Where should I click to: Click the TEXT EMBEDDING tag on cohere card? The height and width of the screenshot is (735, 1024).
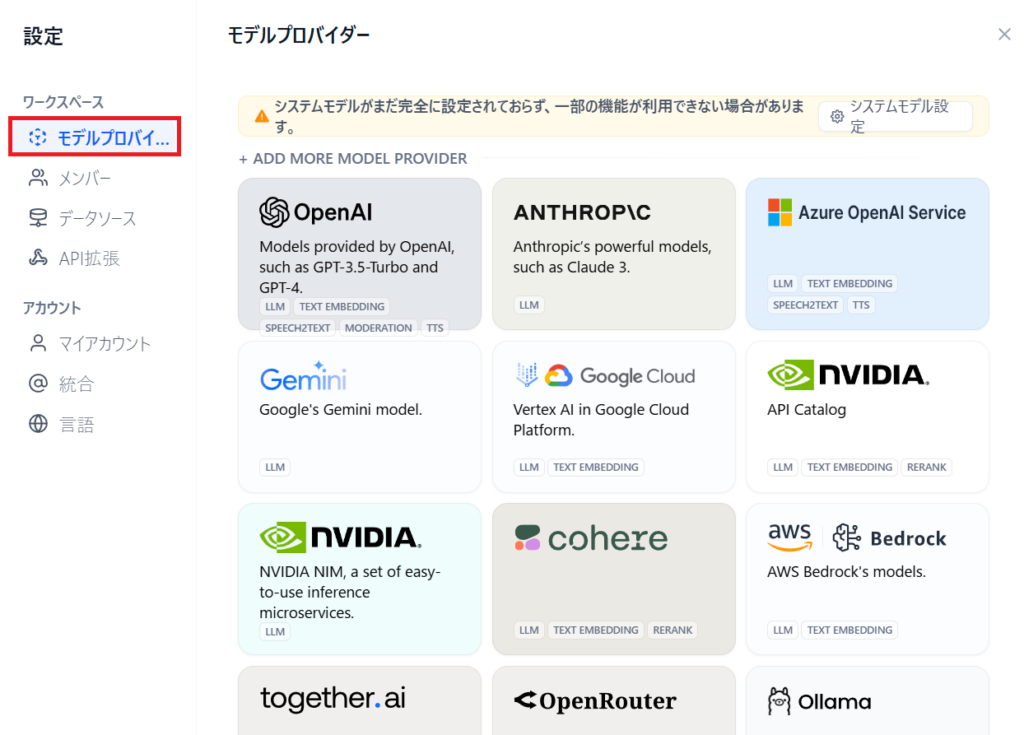(x=596, y=630)
